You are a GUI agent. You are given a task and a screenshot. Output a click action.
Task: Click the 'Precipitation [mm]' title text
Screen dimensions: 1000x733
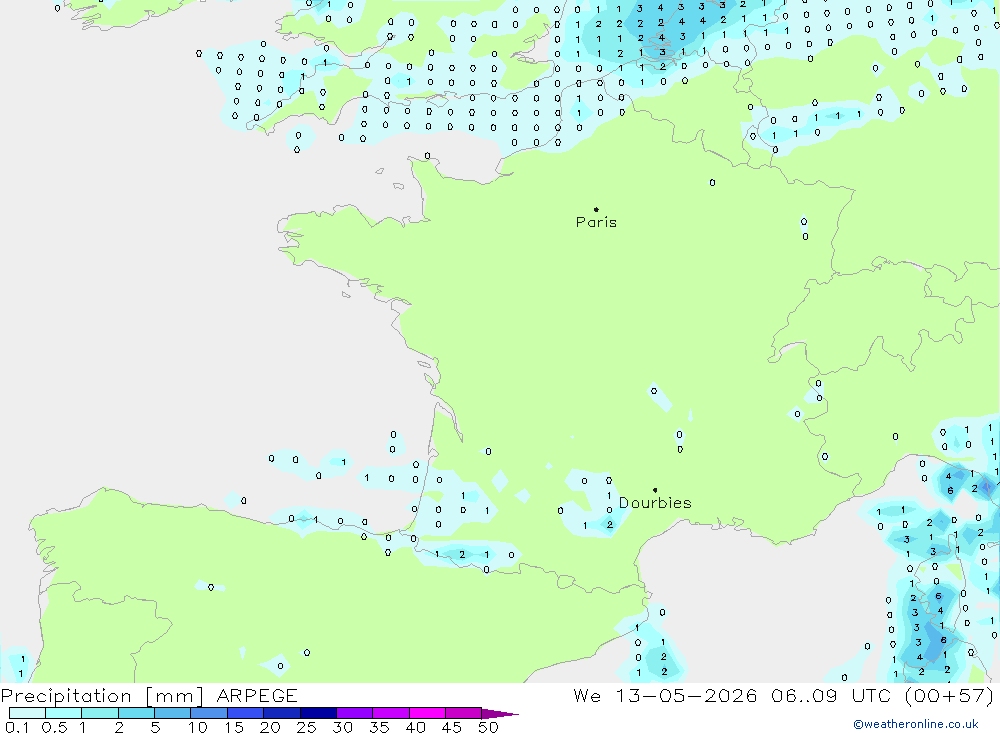click(x=102, y=696)
